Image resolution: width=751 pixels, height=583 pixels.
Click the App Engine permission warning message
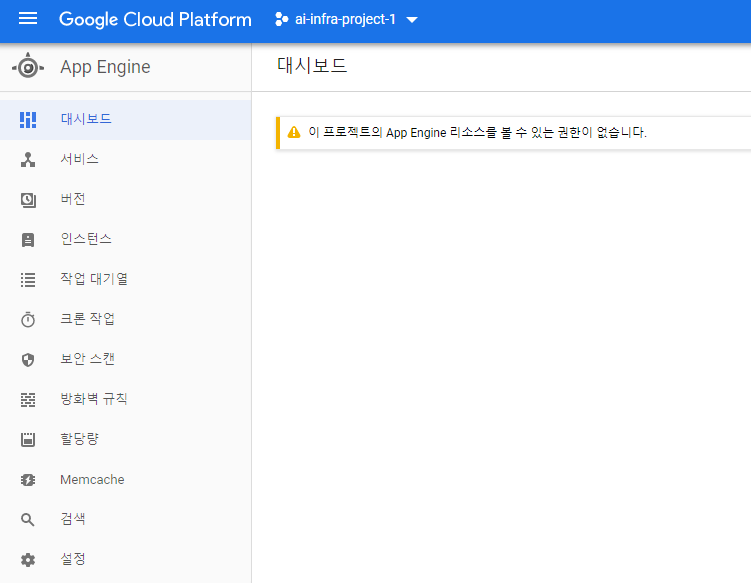tap(478, 133)
